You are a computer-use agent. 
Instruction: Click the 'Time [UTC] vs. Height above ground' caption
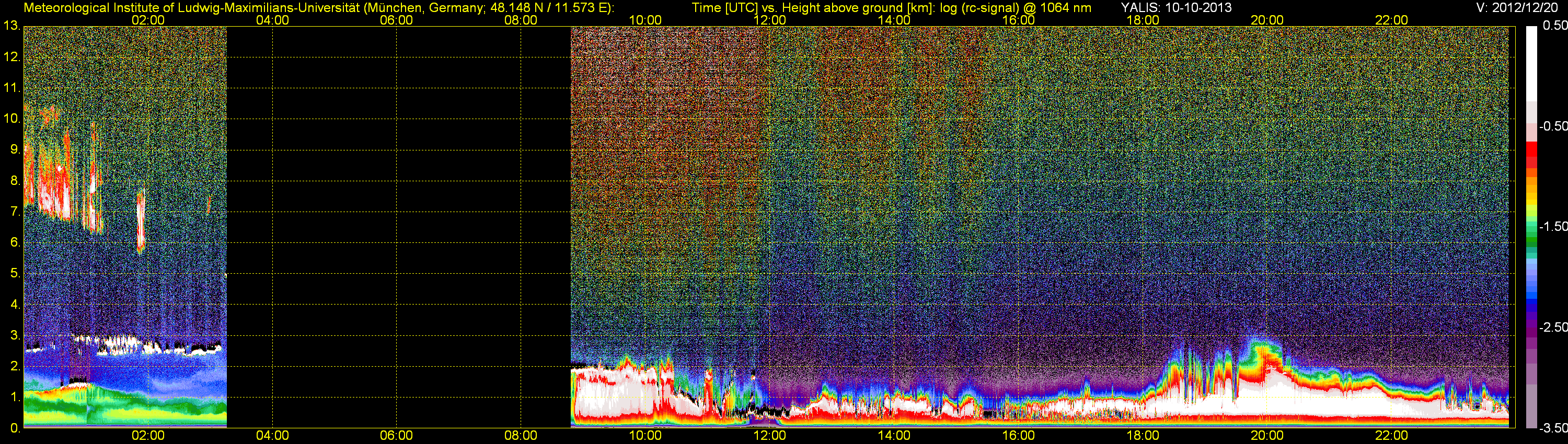pyautogui.click(x=891, y=8)
